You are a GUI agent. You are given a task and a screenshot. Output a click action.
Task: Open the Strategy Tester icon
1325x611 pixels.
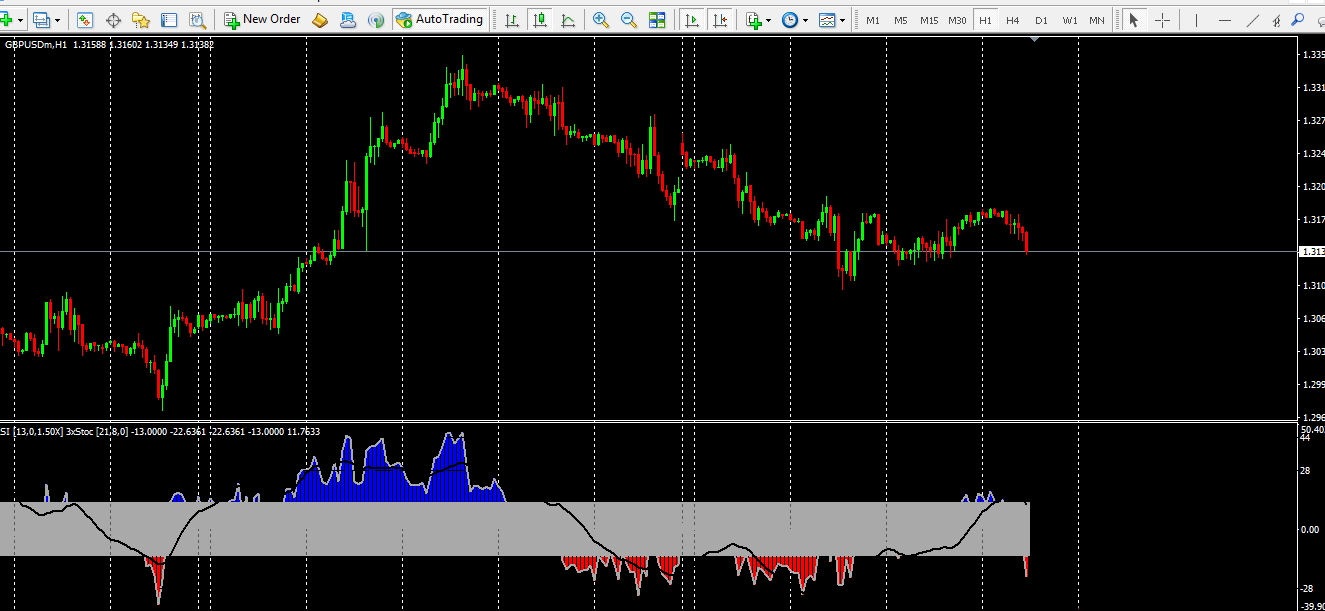(197, 19)
